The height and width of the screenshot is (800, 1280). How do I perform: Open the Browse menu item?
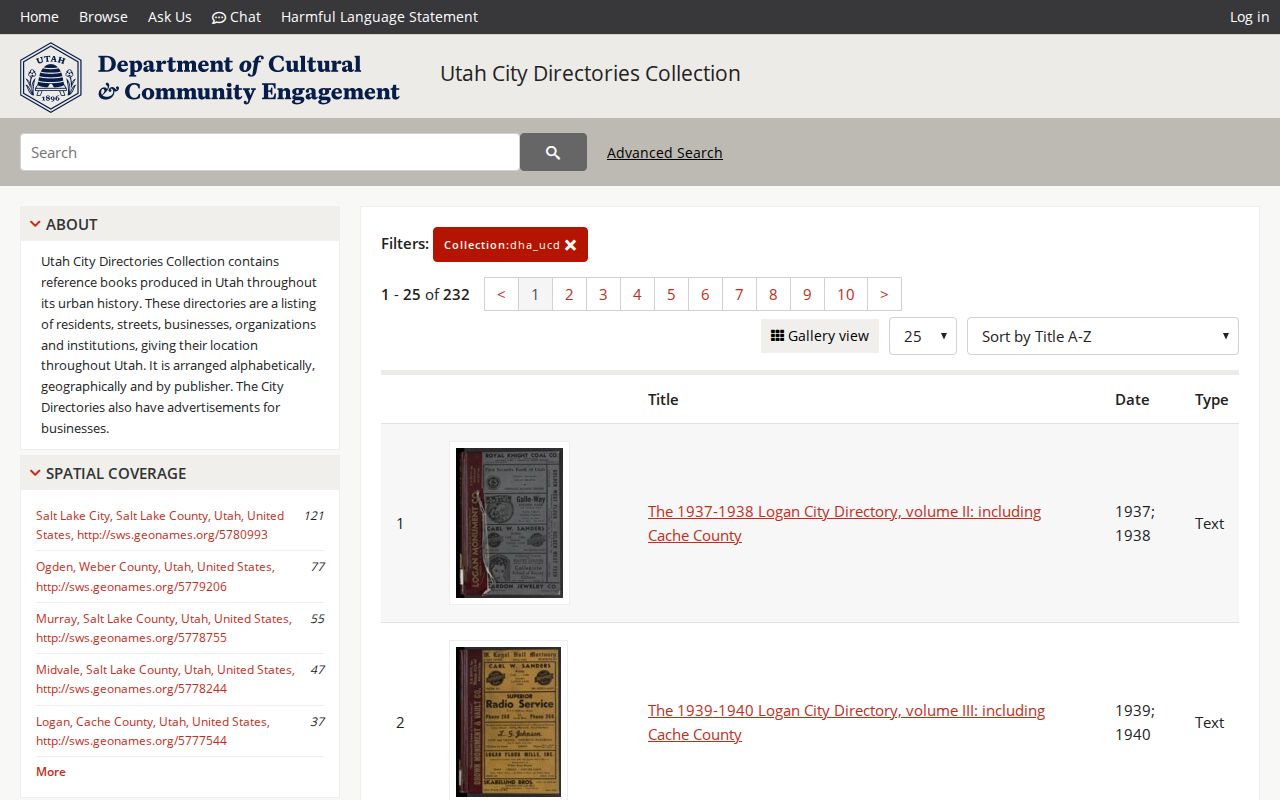(103, 17)
